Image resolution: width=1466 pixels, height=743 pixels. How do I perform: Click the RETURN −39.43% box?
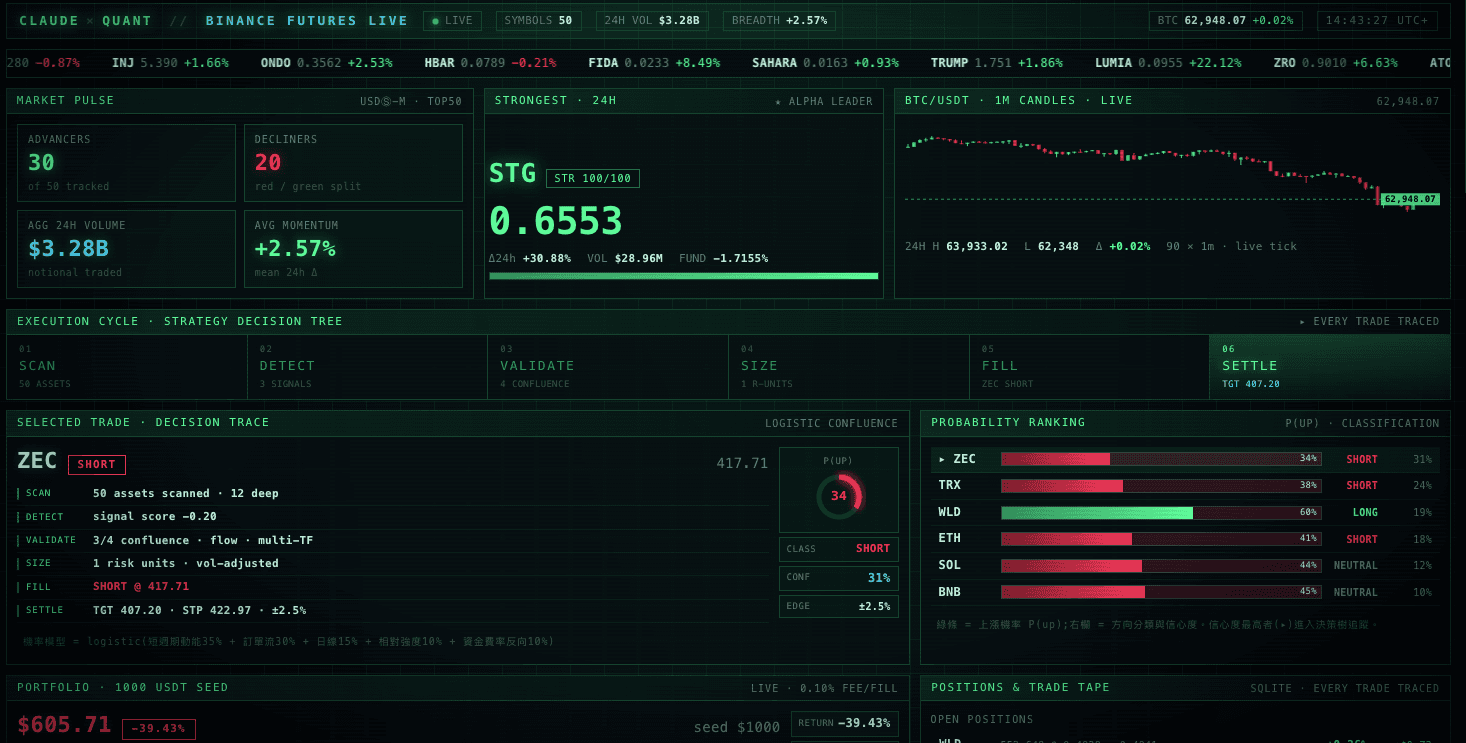(845, 723)
